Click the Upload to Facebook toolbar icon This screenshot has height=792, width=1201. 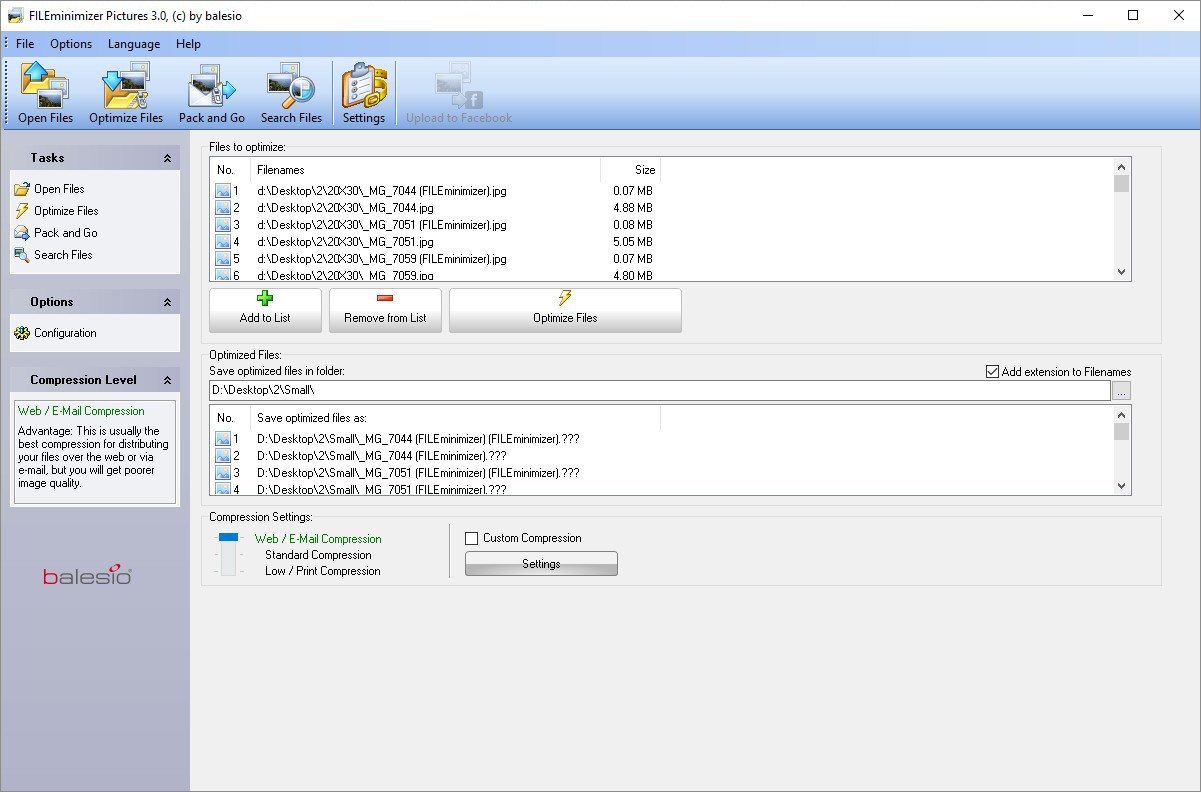pyautogui.click(x=459, y=93)
